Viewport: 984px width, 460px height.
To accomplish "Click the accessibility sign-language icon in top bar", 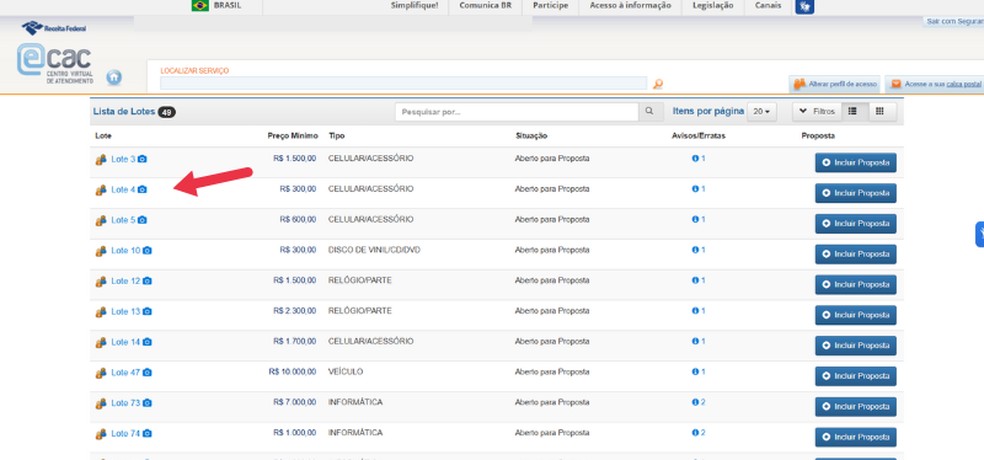I will (803, 7).
